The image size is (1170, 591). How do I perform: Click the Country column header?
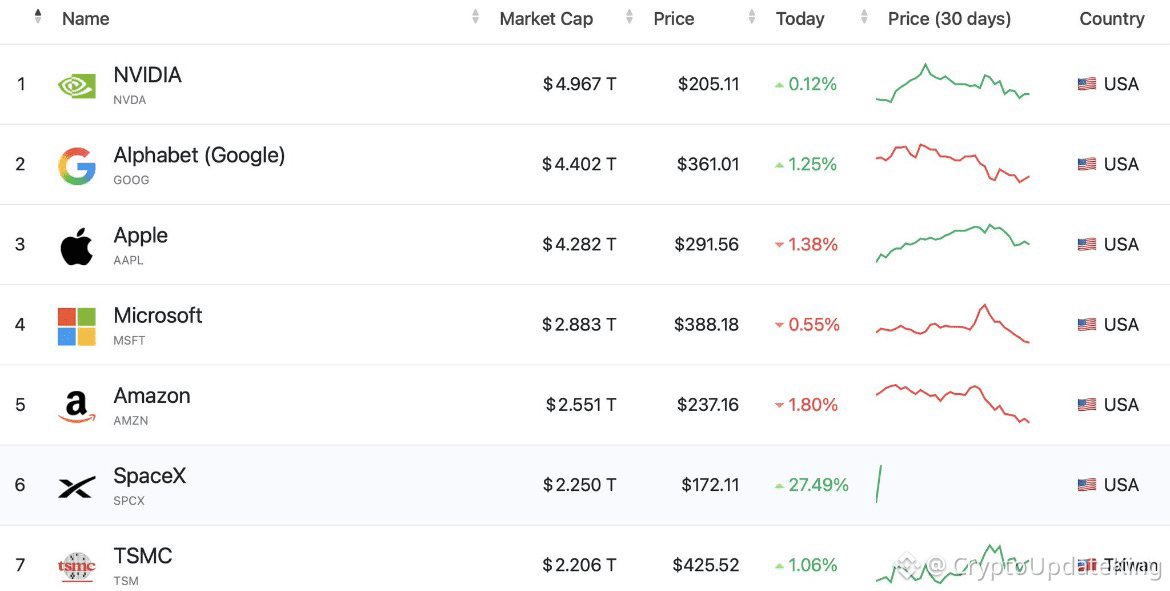pyautogui.click(x=1112, y=19)
